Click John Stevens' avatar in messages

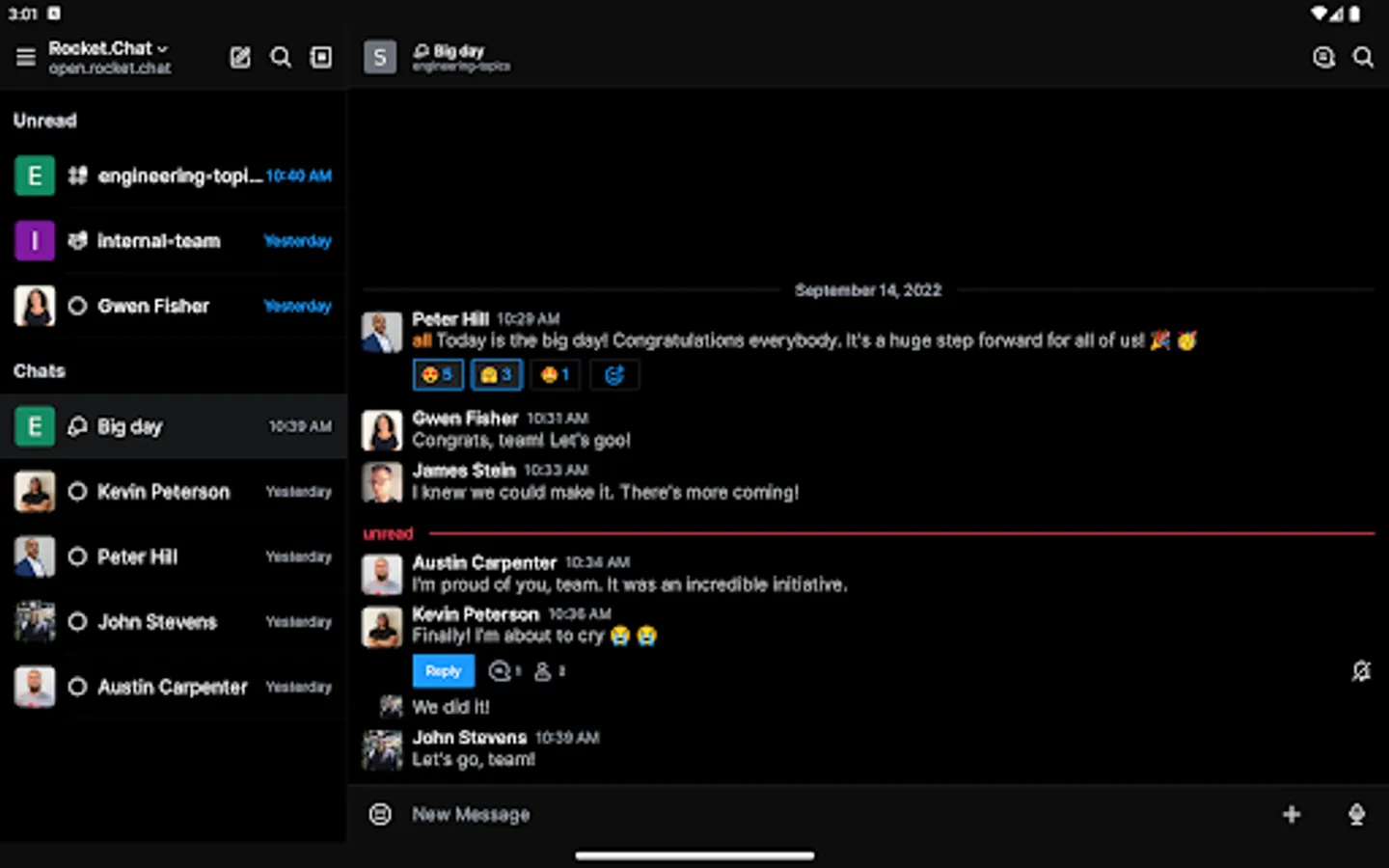[382, 750]
